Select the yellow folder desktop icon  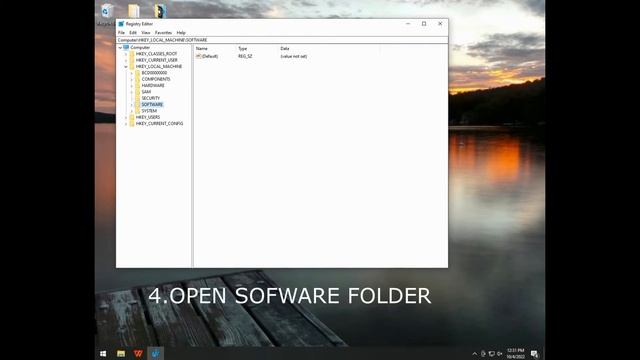click(133, 11)
